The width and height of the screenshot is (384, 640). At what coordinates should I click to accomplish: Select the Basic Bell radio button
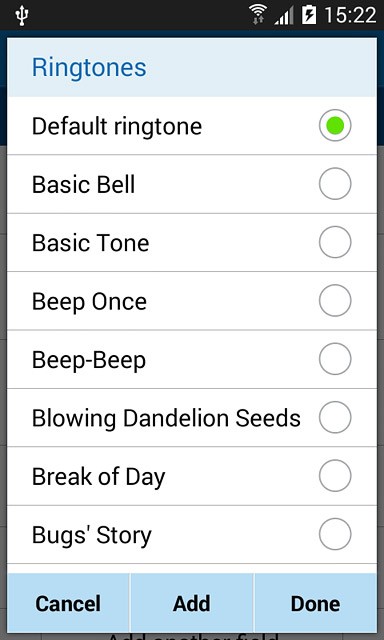pyautogui.click(x=335, y=184)
